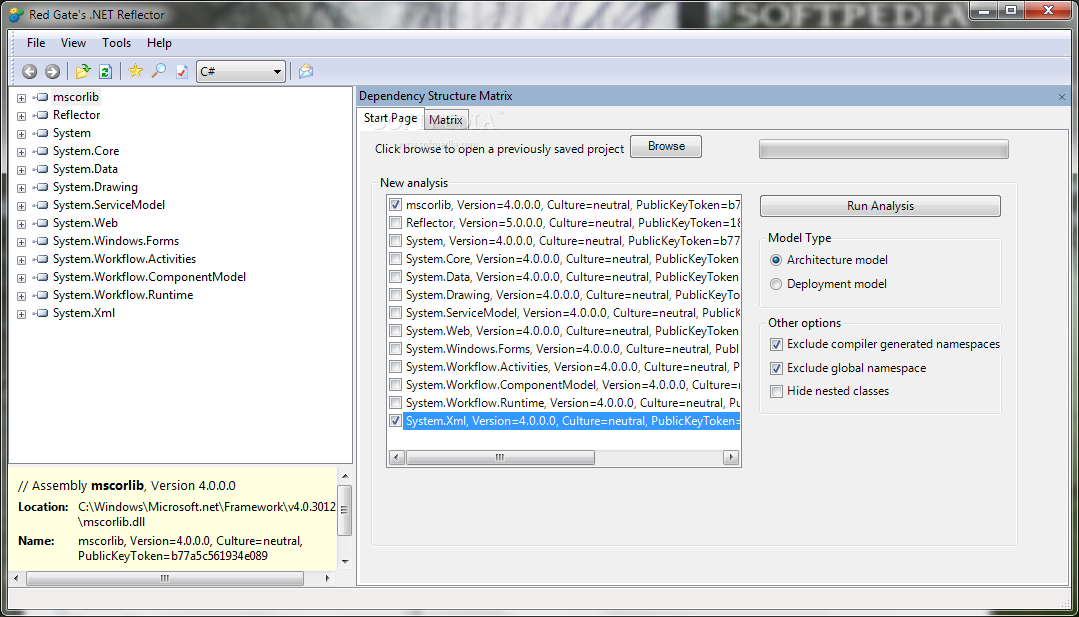Go forward with the Forward arrow toolbar icon

click(x=52, y=72)
